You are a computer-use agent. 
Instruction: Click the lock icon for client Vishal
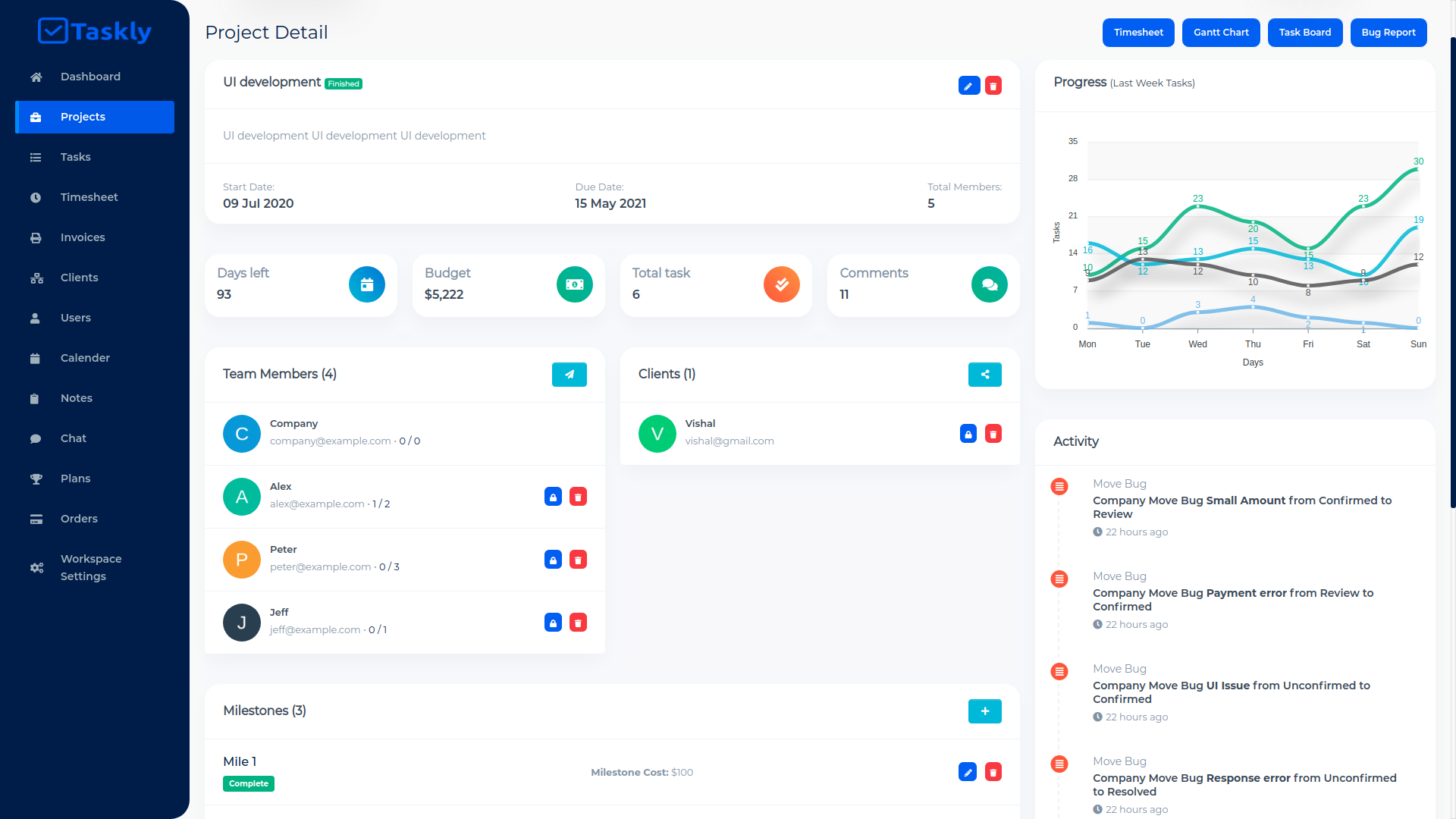click(x=968, y=435)
